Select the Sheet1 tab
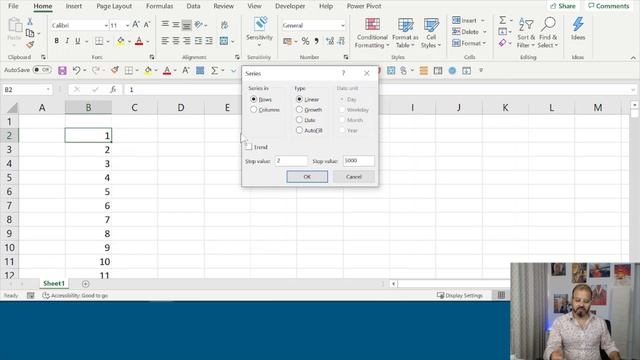The image size is (640, 360). 54,283
